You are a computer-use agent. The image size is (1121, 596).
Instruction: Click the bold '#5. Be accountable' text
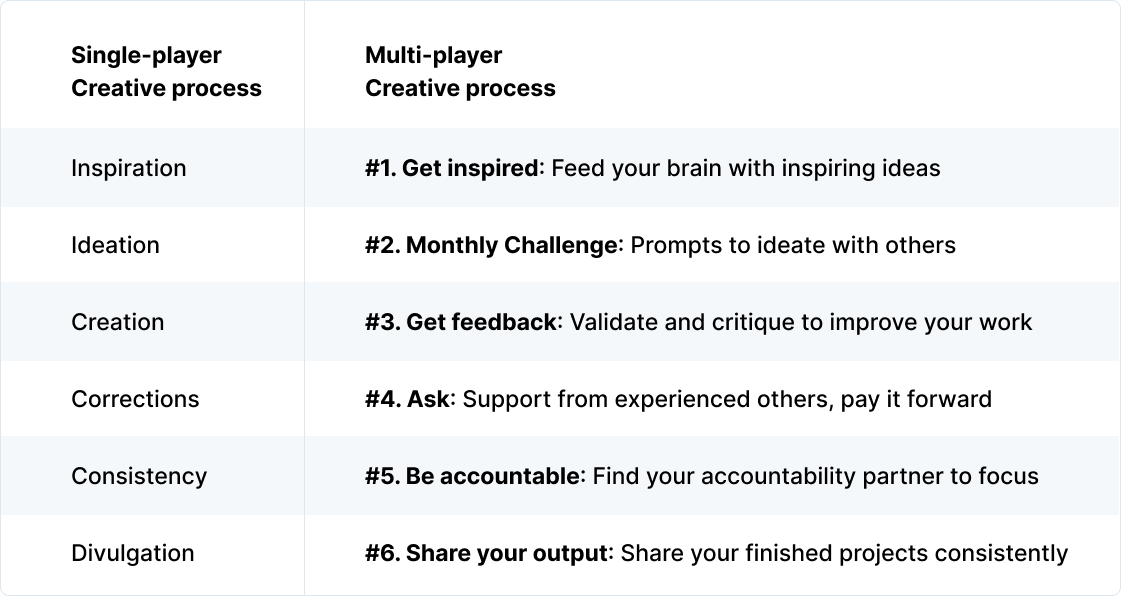pos(472,476)
